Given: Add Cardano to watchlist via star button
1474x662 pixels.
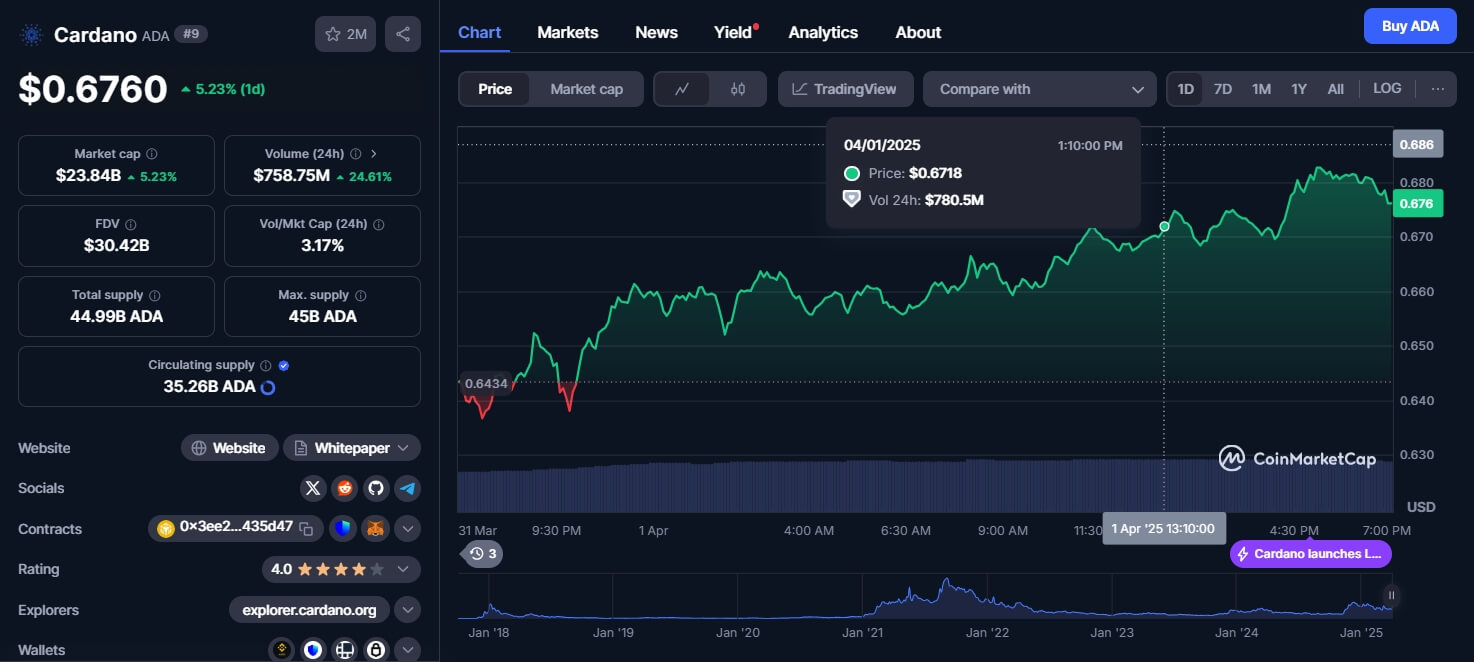Looking at the screenshot, I should 346,34.
